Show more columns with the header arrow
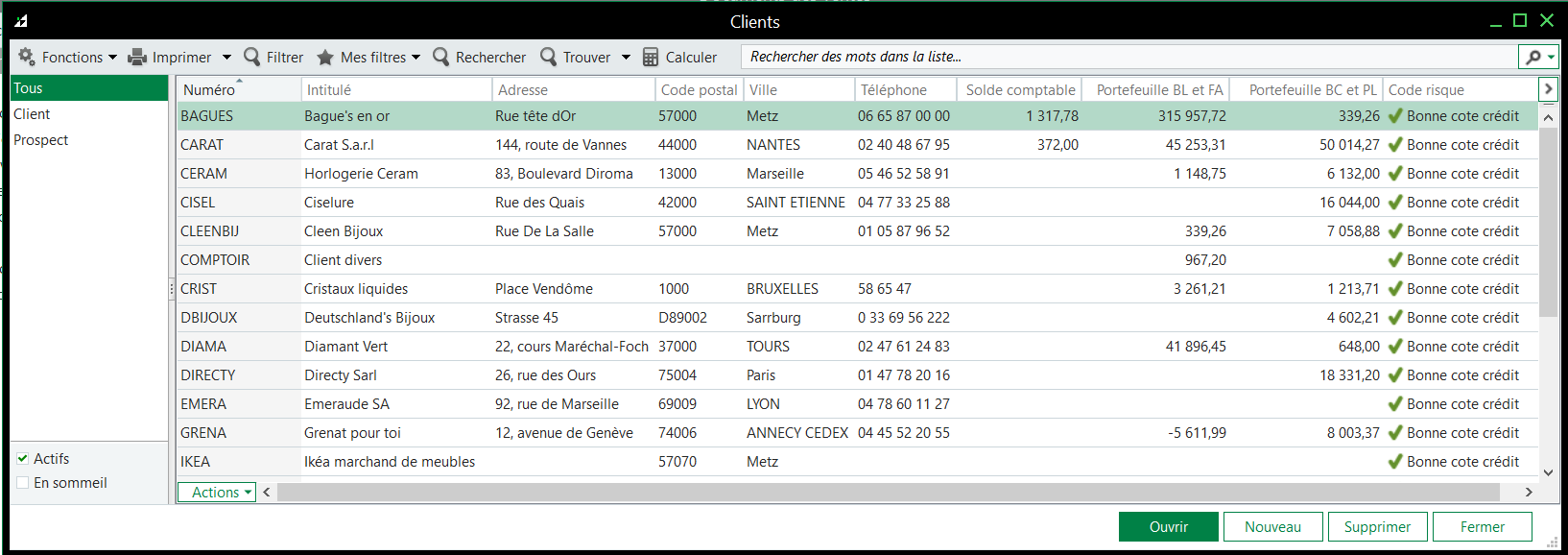Screen dimensions: 1568x555 pyautogui.click(x=1547, y=89)
